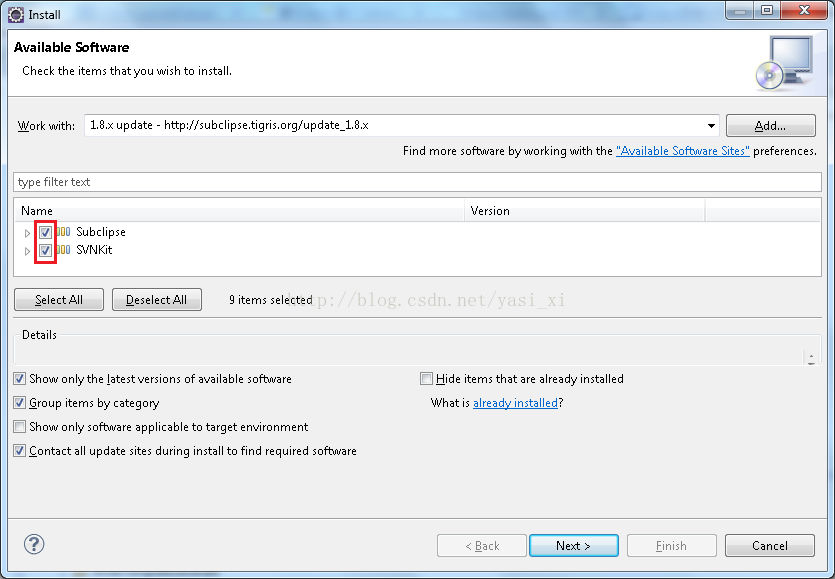
Task: Click the Add... button
Action: pyautogui.click(x=771, y=126)
